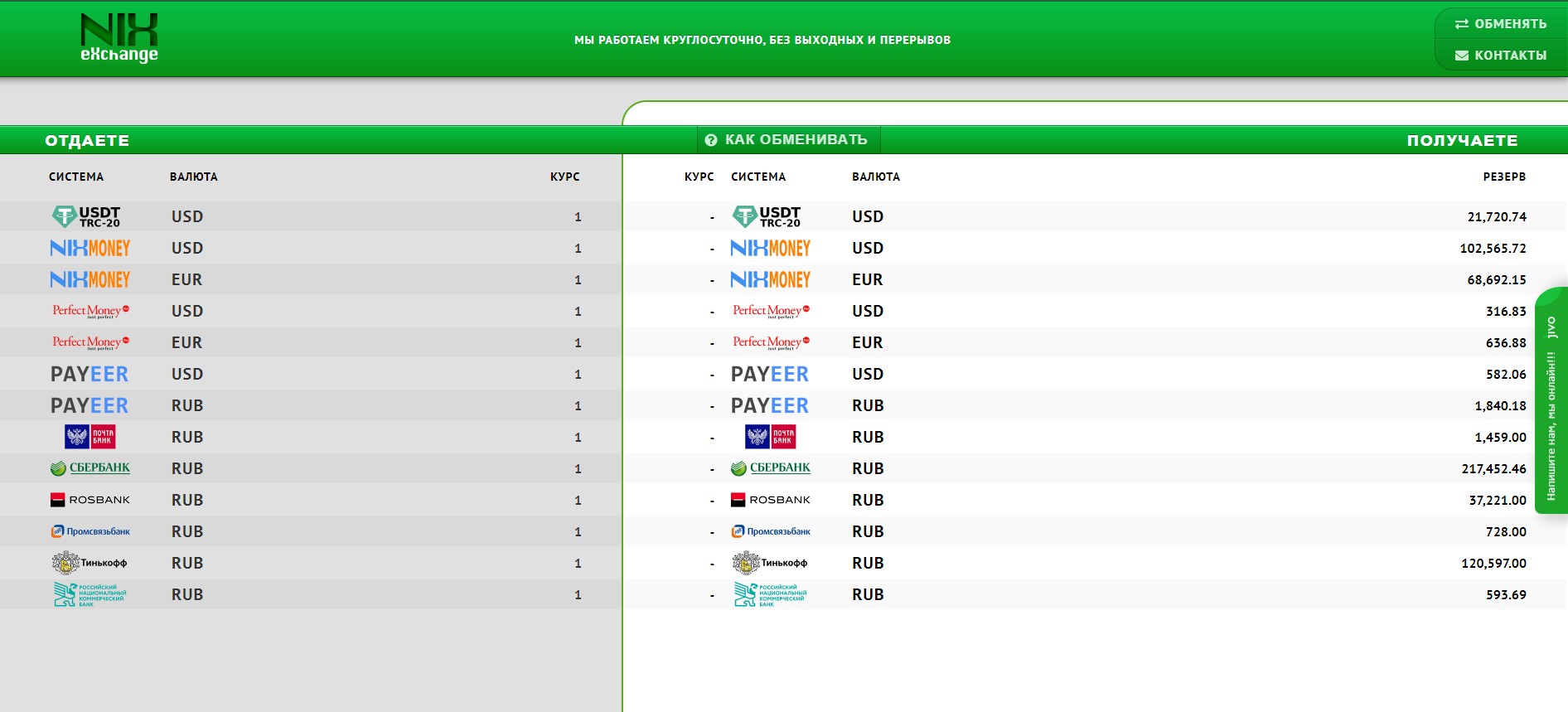
Task: Click the reserve value 593.69
Action: 1506,595
